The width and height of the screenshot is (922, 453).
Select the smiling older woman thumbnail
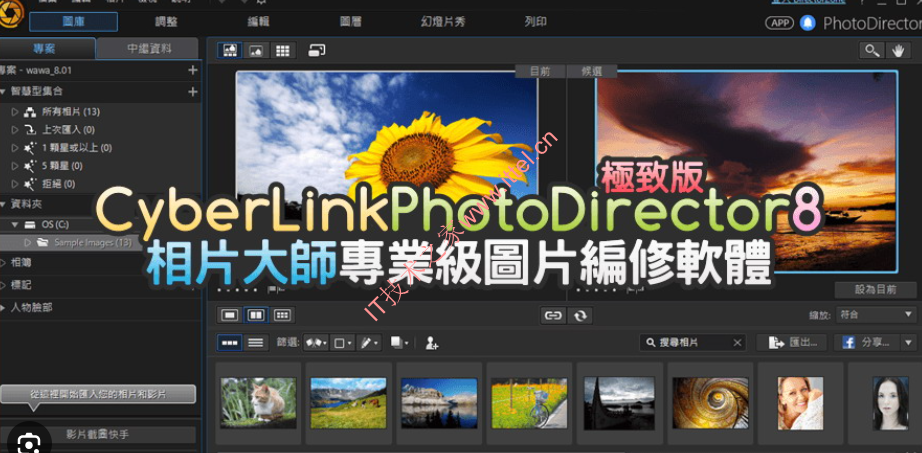click(800, 403)
